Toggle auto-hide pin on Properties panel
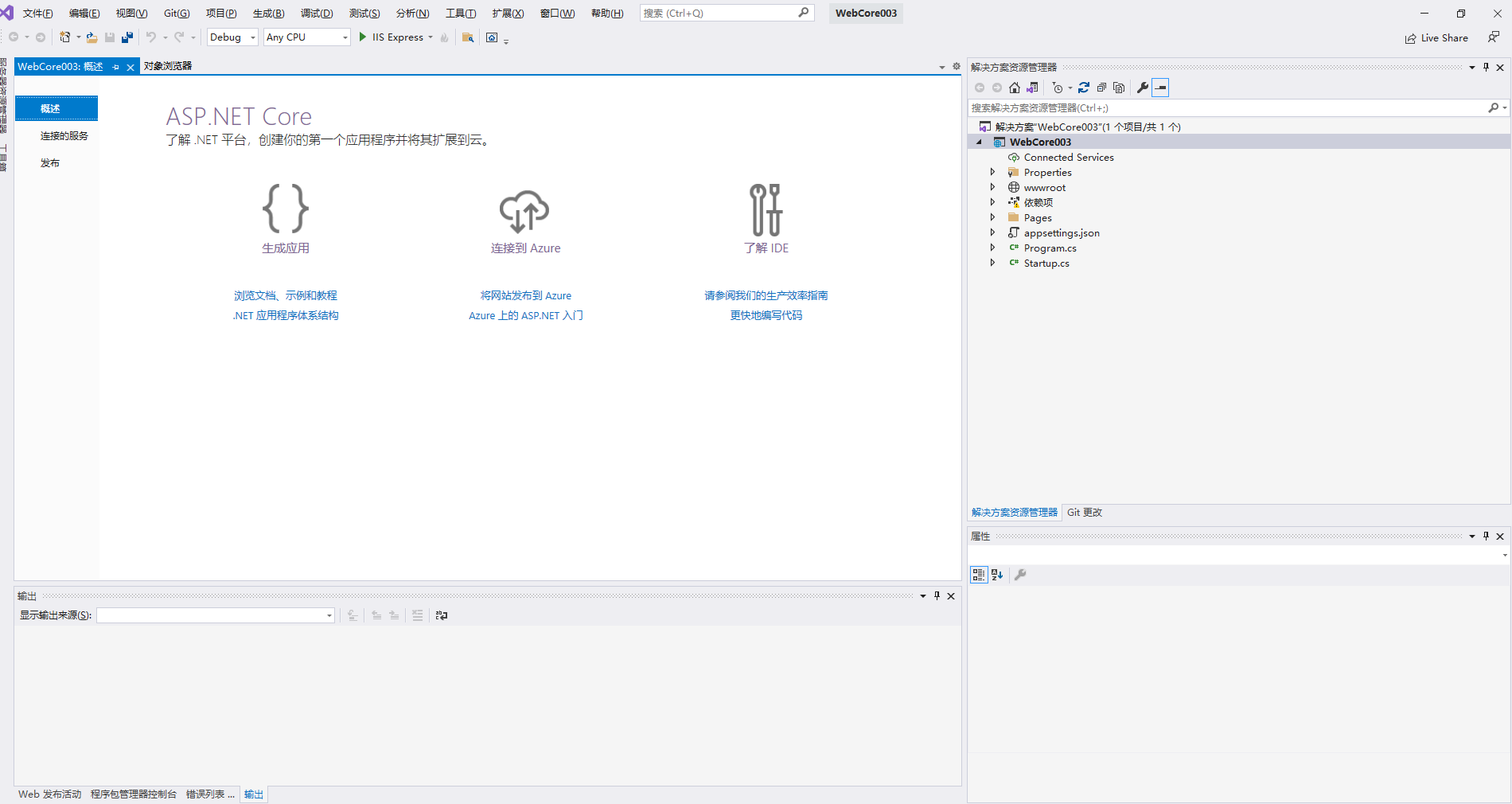Viewport: 1512px width, 804px height. pyautogui.click(x=1486, y=536)
